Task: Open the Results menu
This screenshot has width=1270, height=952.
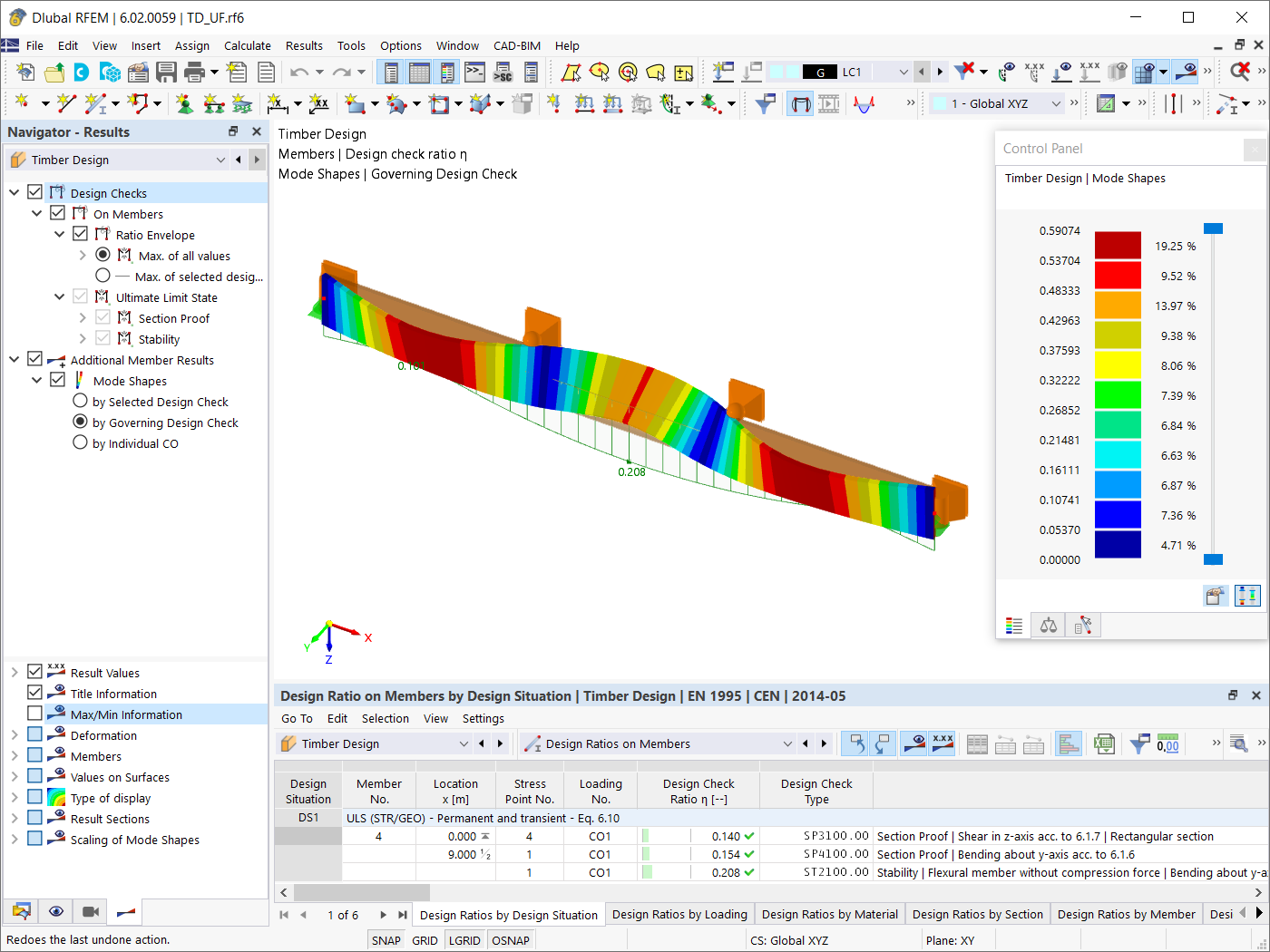Action: 304,45
